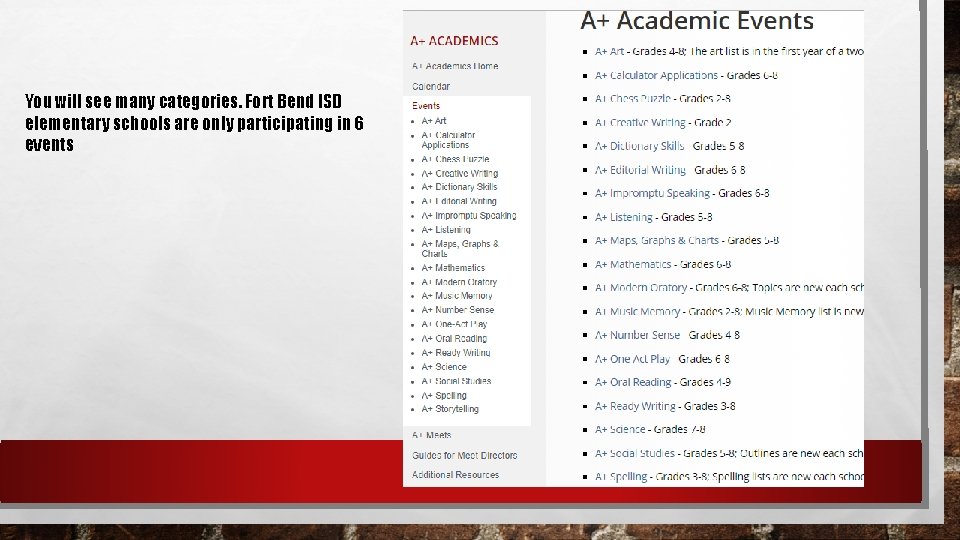Open A+ Science in sidebar
960x540 pixels.
[x=444, y=367]
